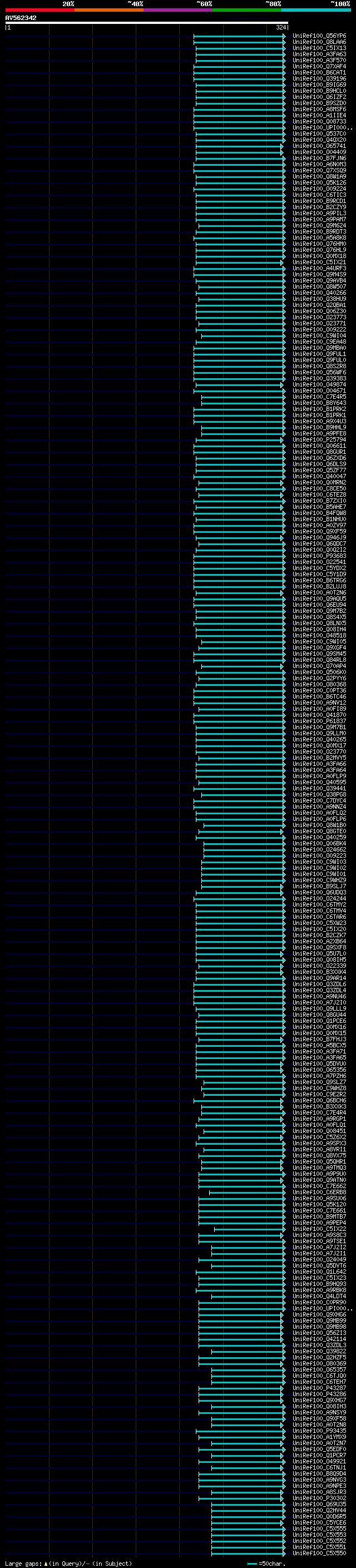The height and width of the screenshot is (1568, 356).
Task: Click the UniRef100_Q7XSQ9 label
Action: pyautogui.click(x=319, y=170)
